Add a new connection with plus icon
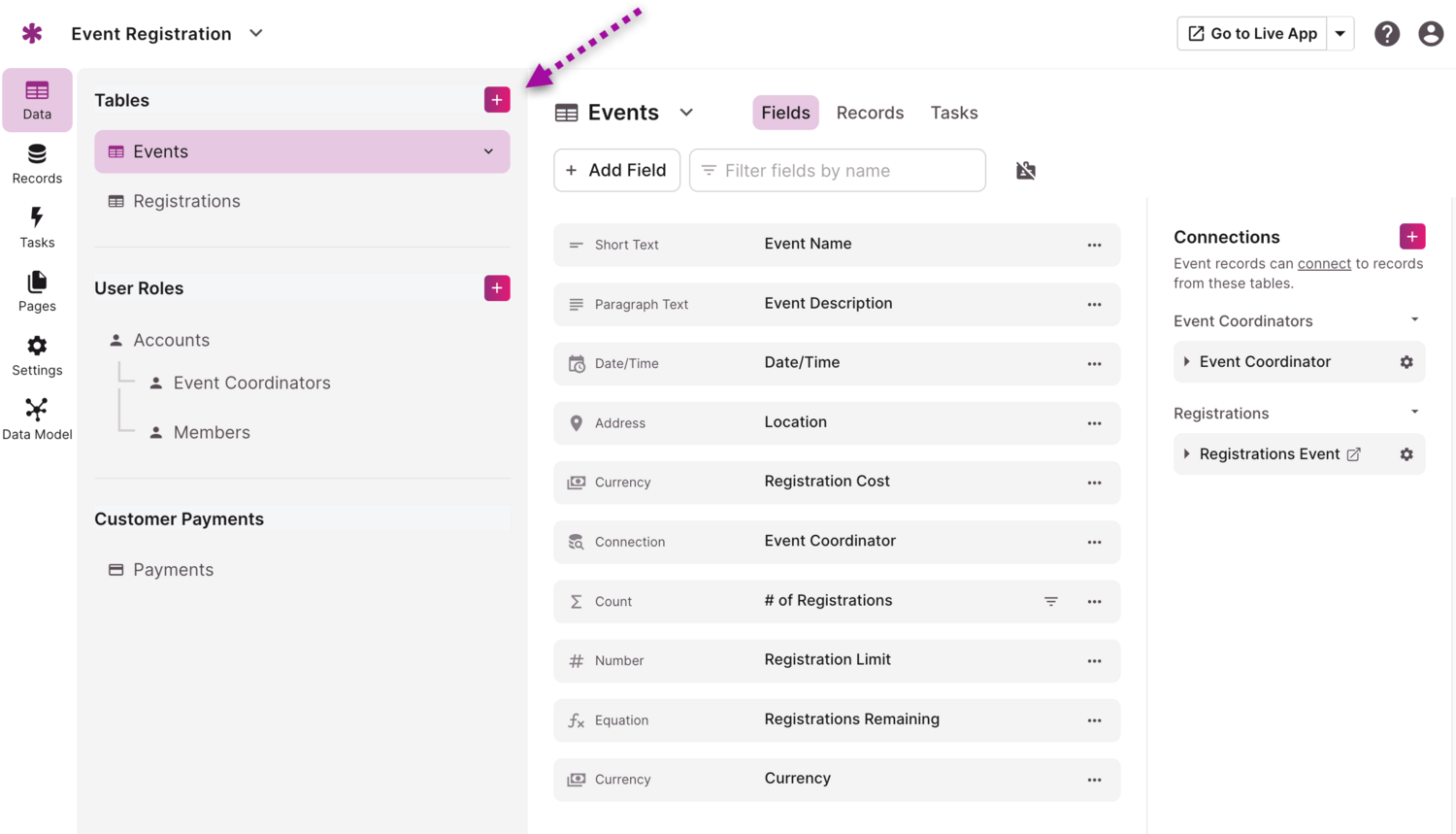The height and width of the screenshot is (834, 1456). click(x=1411, y=237)
